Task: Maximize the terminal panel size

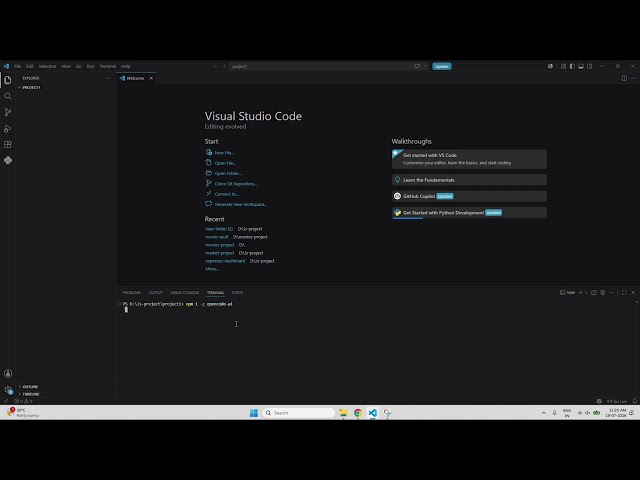Action: coord(624,293)
